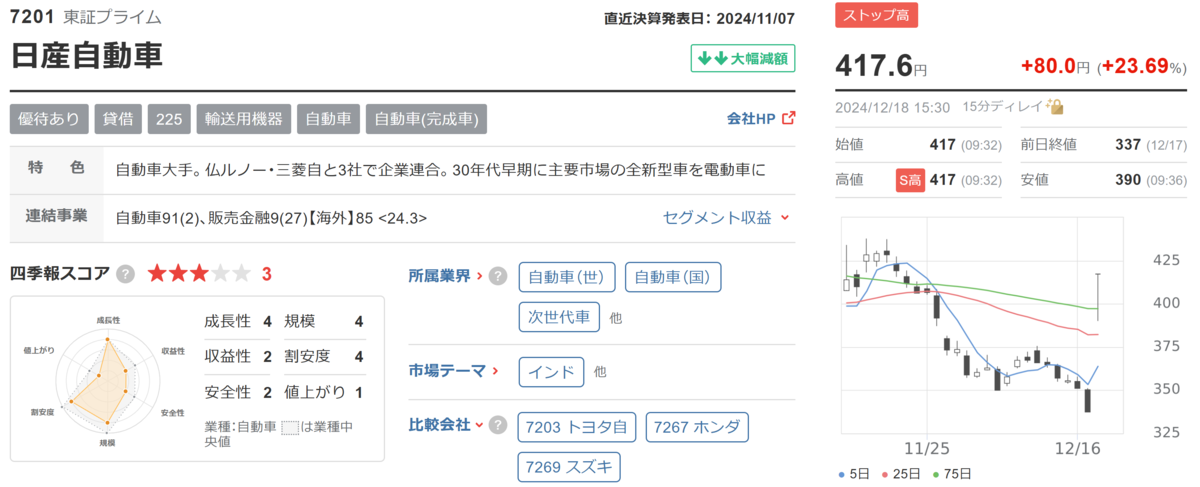Click the stock code 7201
The height and width of the screenshot is (487, 1200).
point(31,17)
